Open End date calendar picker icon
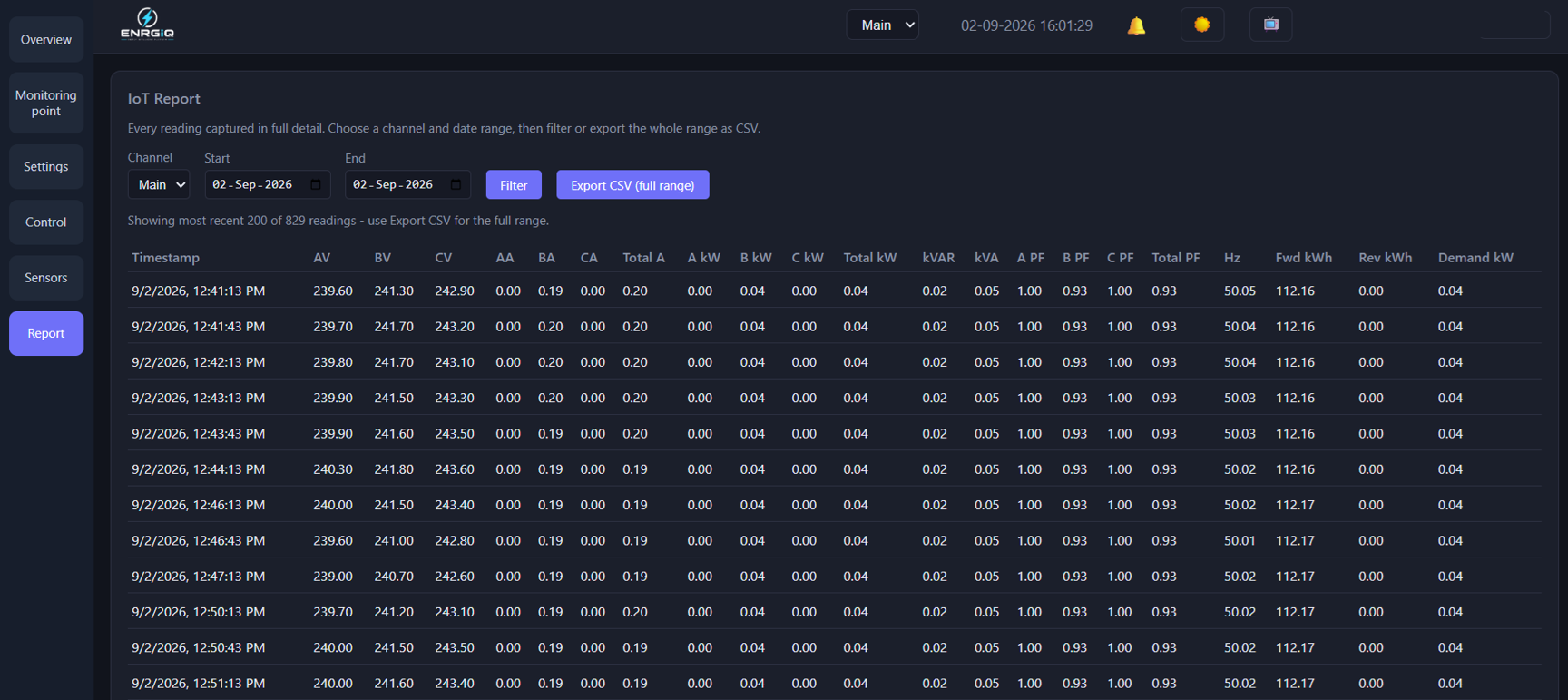The height and width of the screenshot is (700, 1568). click(x=456, y=184)
